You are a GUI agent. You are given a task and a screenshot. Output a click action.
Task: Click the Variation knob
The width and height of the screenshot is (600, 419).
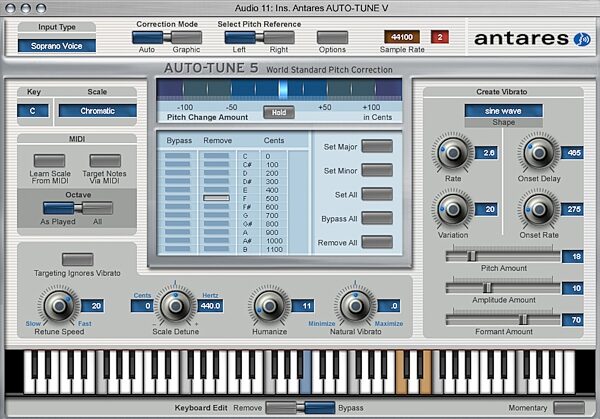tap(453, 209)
